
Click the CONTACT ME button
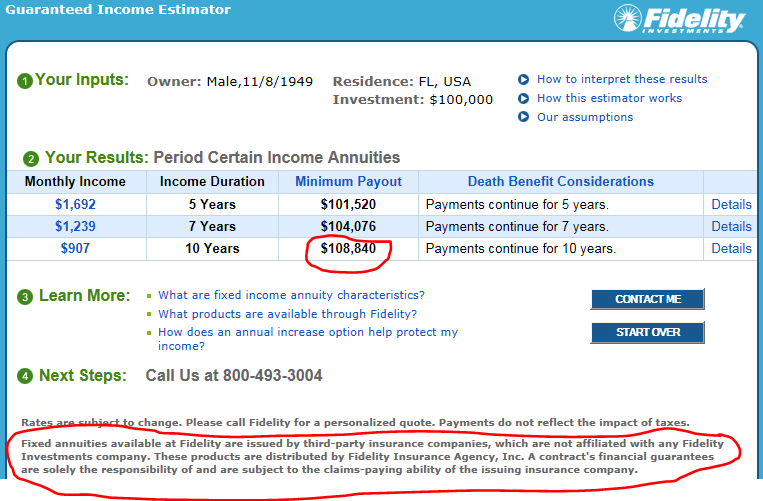coord(648,299)
